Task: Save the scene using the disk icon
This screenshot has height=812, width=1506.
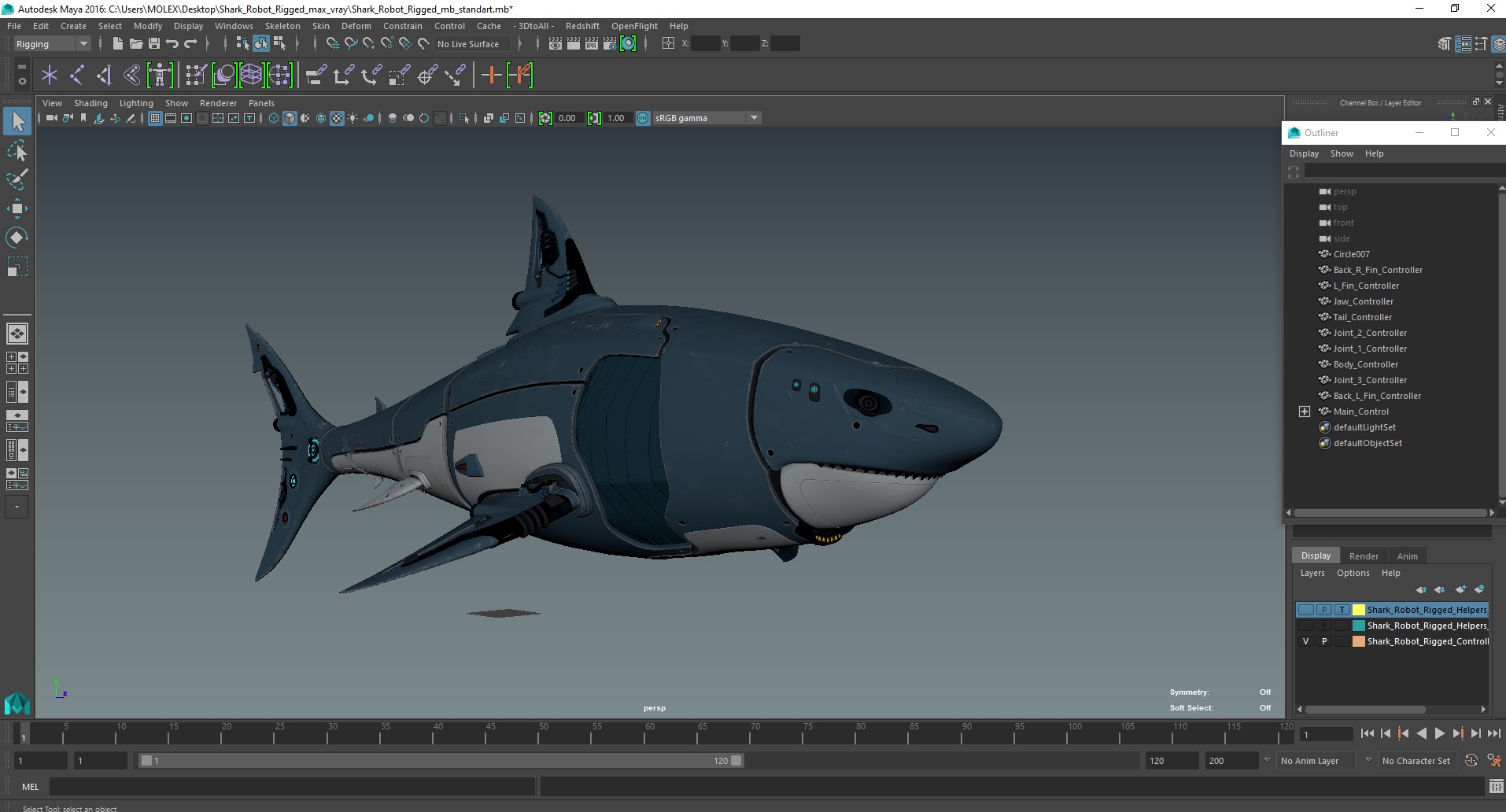Action: point(154,43)
